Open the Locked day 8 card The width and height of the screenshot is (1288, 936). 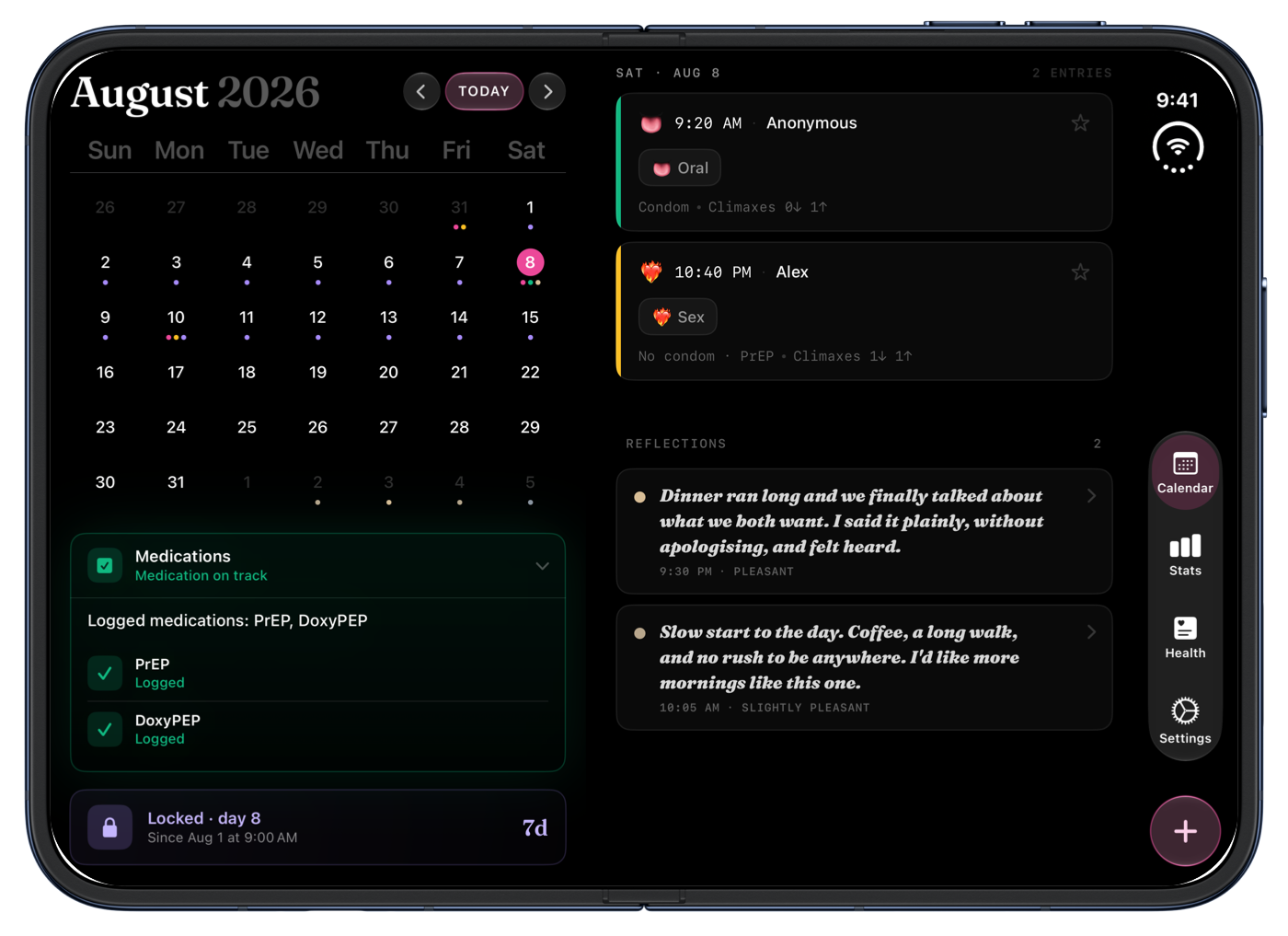point(317,827)
